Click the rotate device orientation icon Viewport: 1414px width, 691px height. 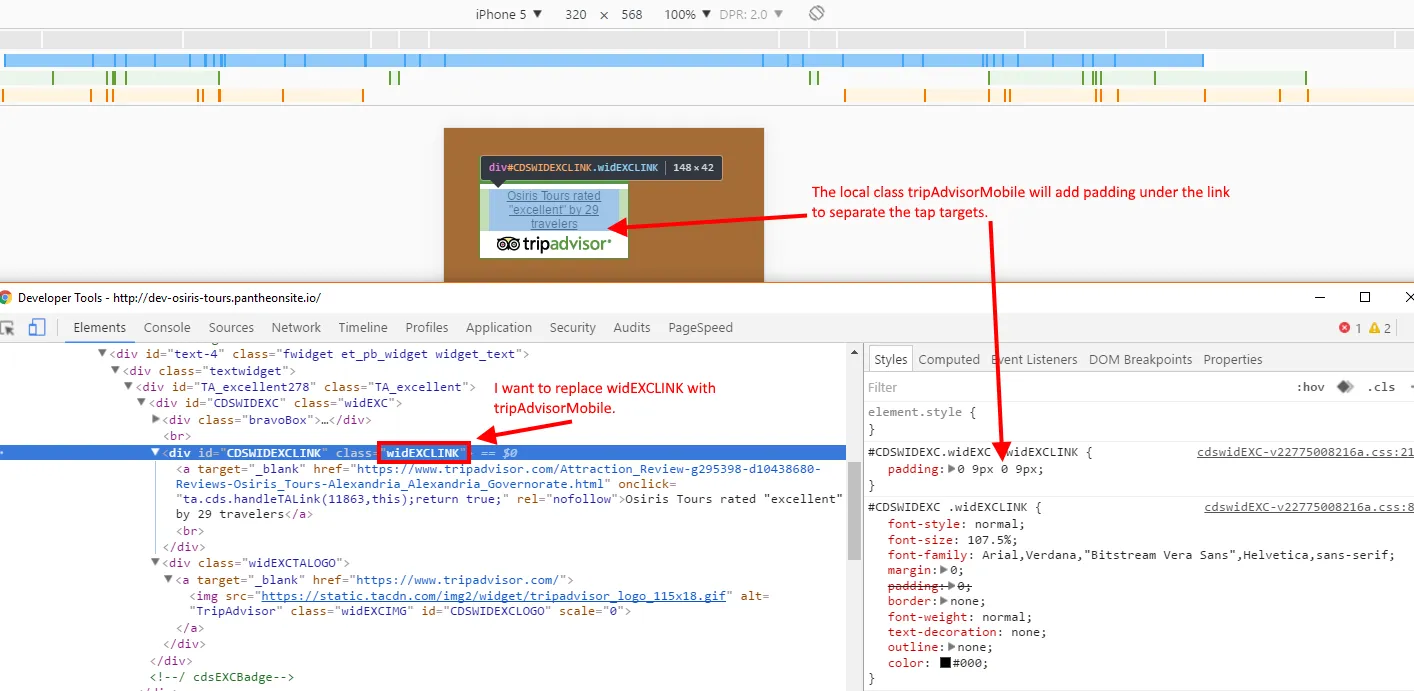click(x=816, y=13)
